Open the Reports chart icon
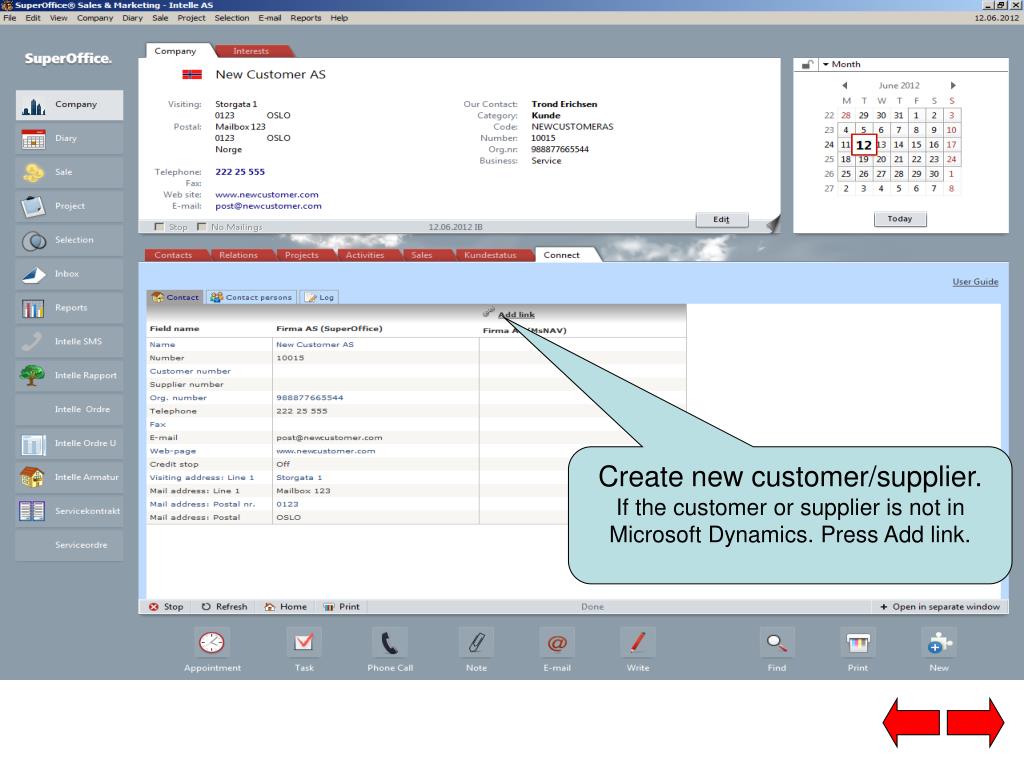1024x768 pixels. tap(33, 308)
